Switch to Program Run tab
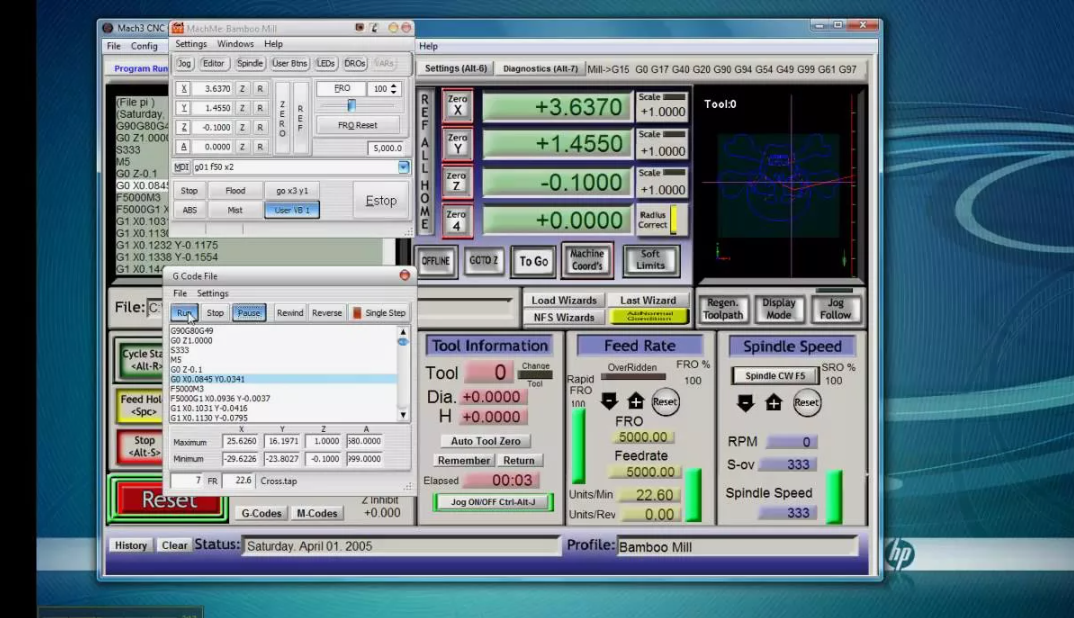Image resolution: width=1074 pixels, height=618 pixels. point(140,69)
